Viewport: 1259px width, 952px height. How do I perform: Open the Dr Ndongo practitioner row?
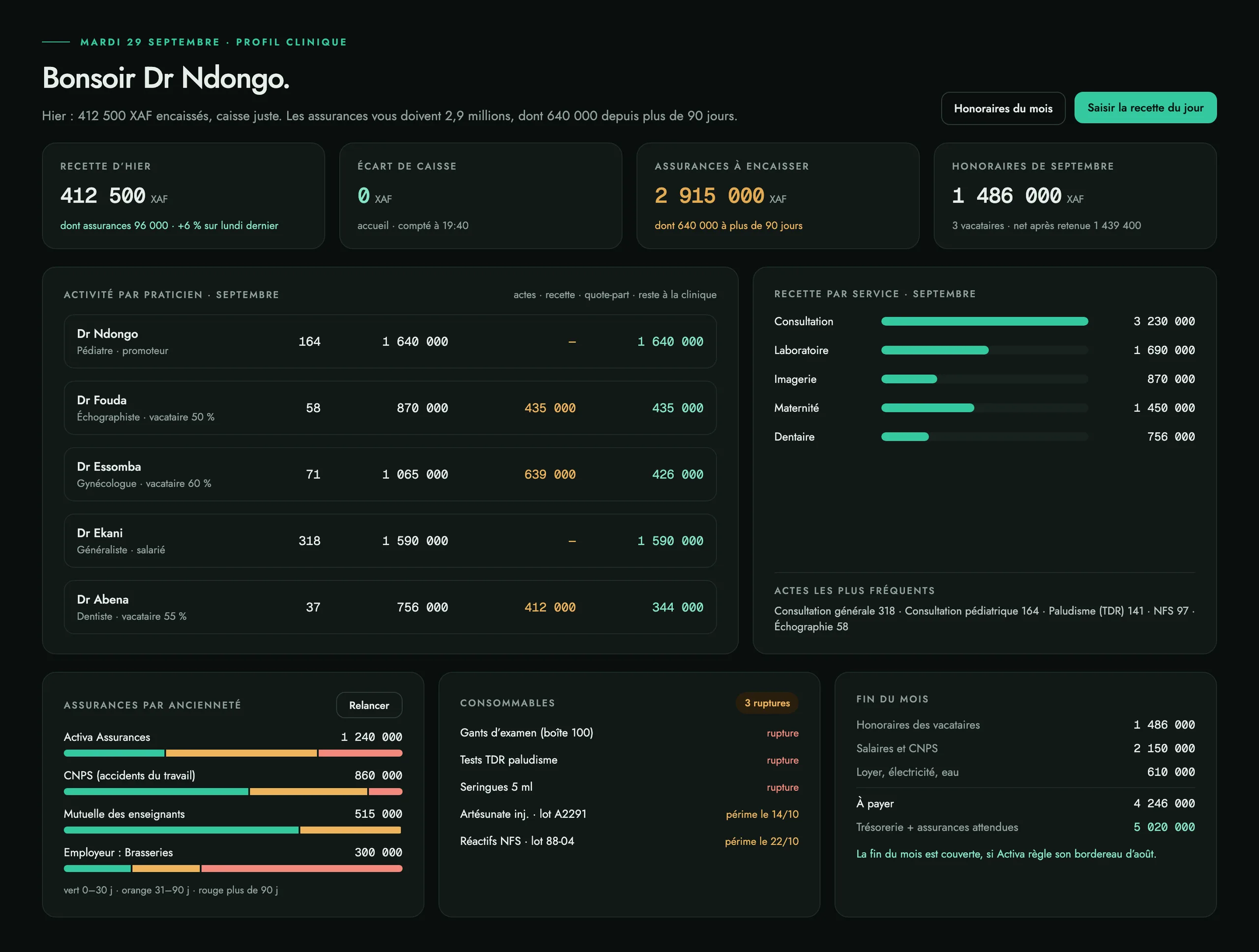click(x=390, y=341)
